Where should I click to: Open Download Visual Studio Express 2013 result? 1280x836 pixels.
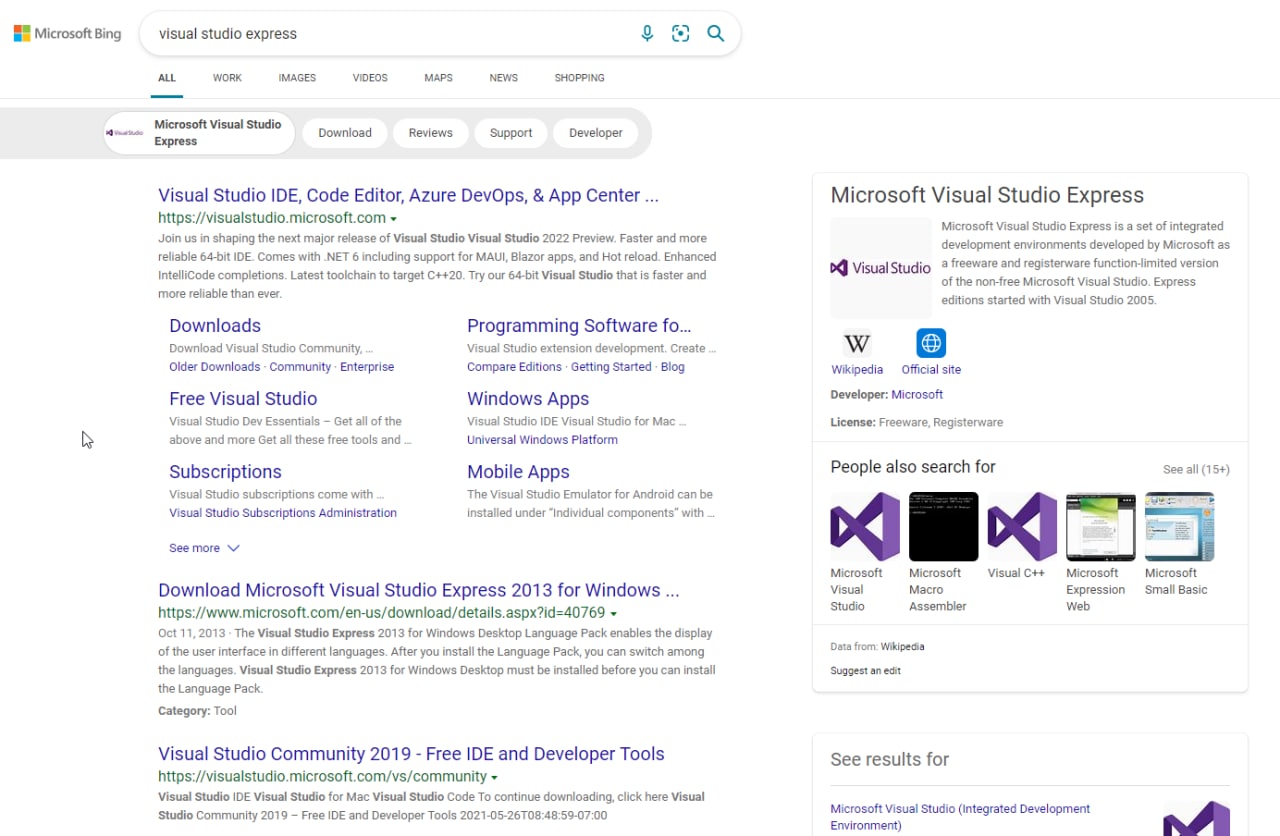(x=418, y=590)
